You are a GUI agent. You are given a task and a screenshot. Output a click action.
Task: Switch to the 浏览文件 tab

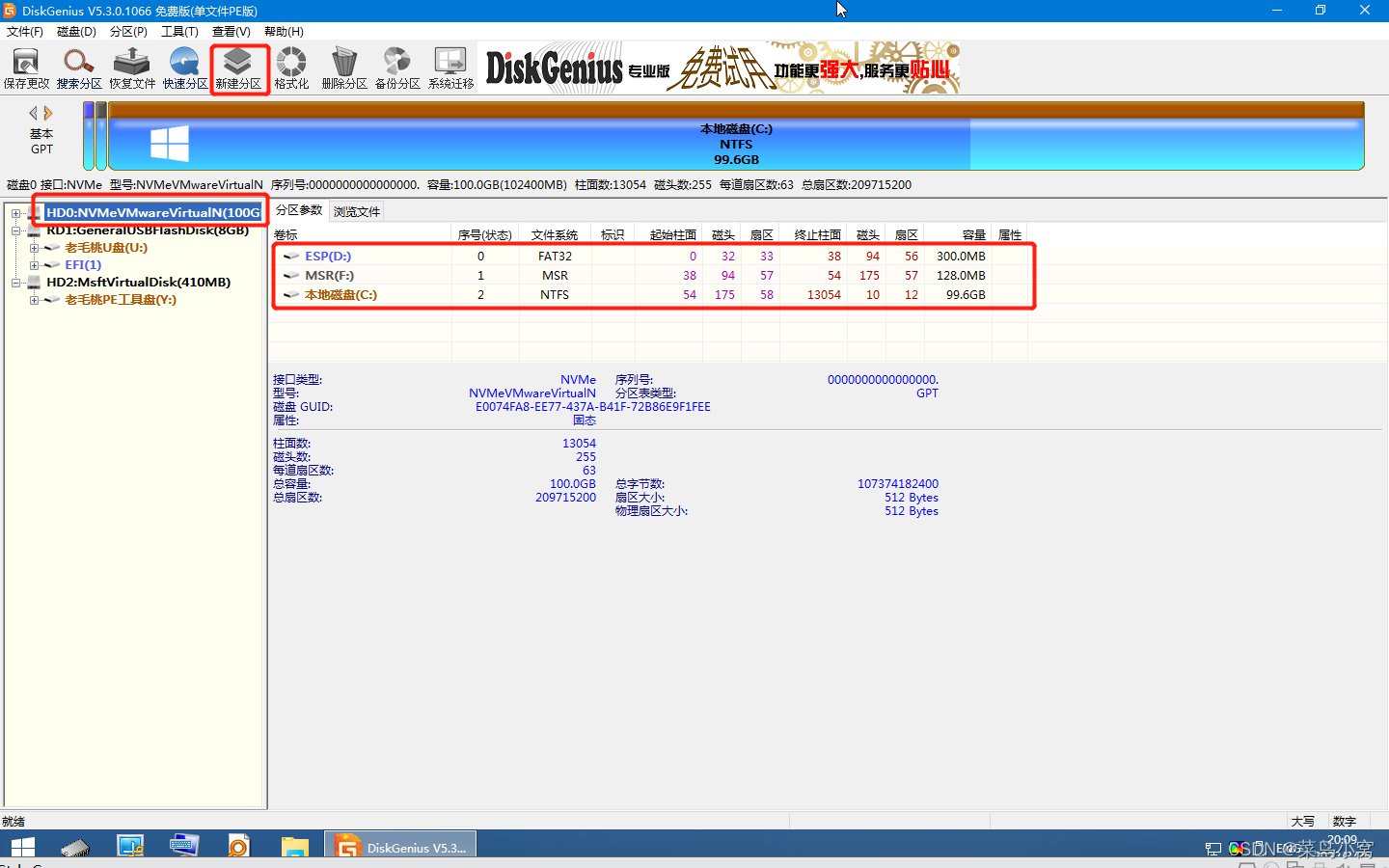[x=357, y=211]
